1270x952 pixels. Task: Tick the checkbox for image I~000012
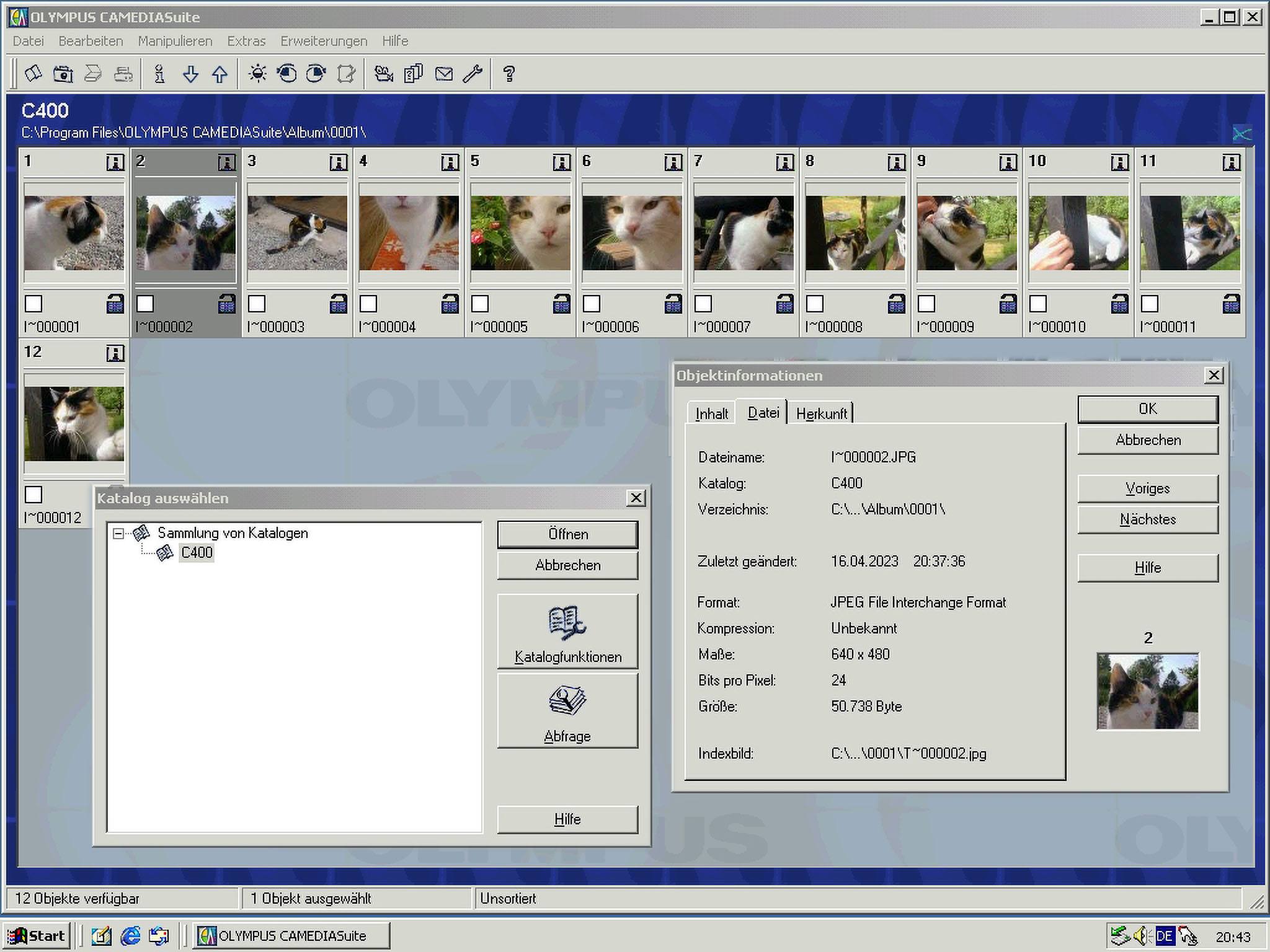click(x=33, y=495)
